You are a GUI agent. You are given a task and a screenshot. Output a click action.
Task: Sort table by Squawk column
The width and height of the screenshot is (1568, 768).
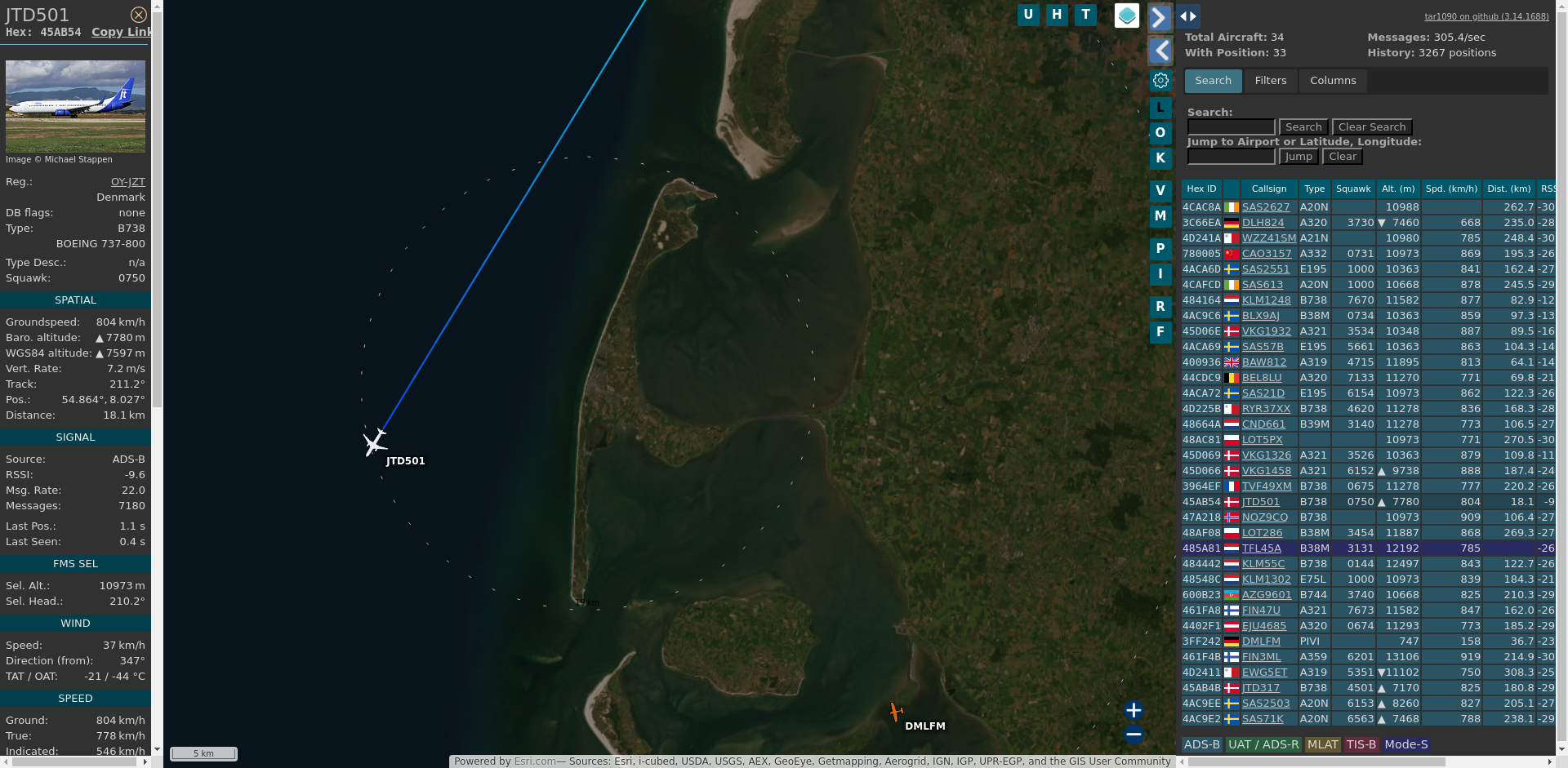point(1353,189)
